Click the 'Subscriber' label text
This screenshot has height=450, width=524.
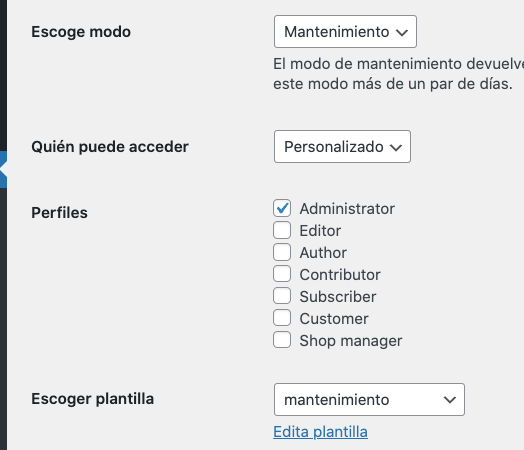338,297
